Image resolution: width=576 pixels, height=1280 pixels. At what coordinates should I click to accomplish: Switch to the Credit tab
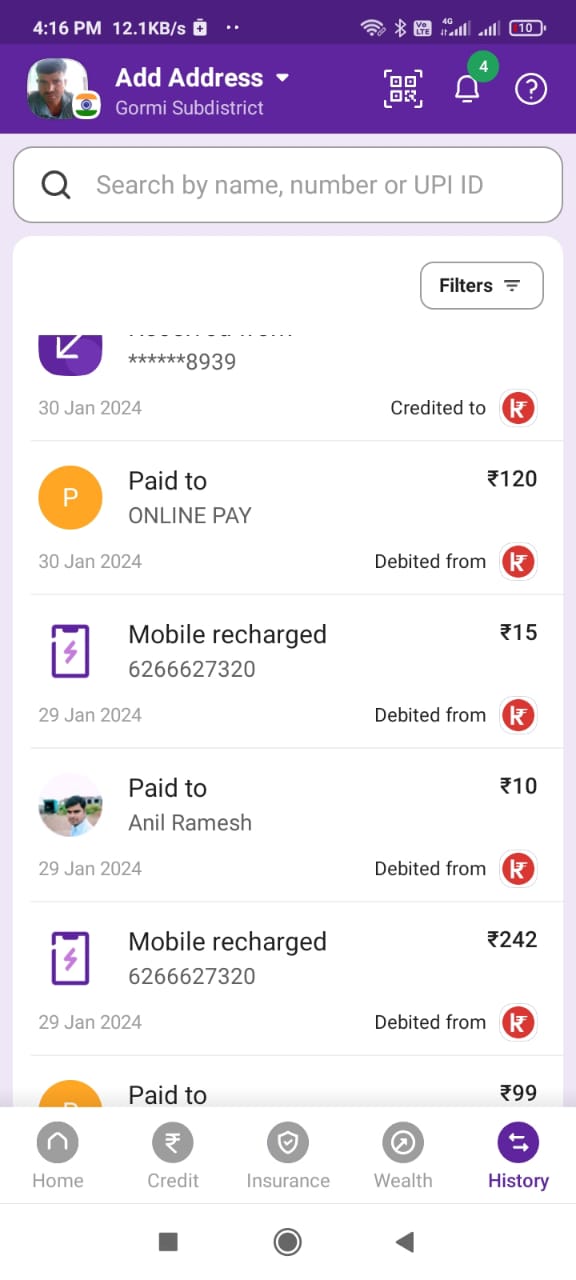coord(173,1156)
